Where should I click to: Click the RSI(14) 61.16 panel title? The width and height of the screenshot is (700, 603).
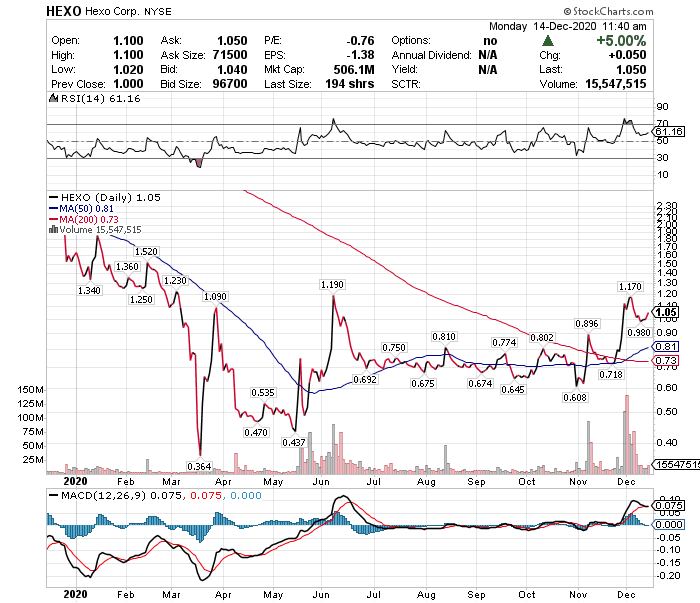click(100, 98)
